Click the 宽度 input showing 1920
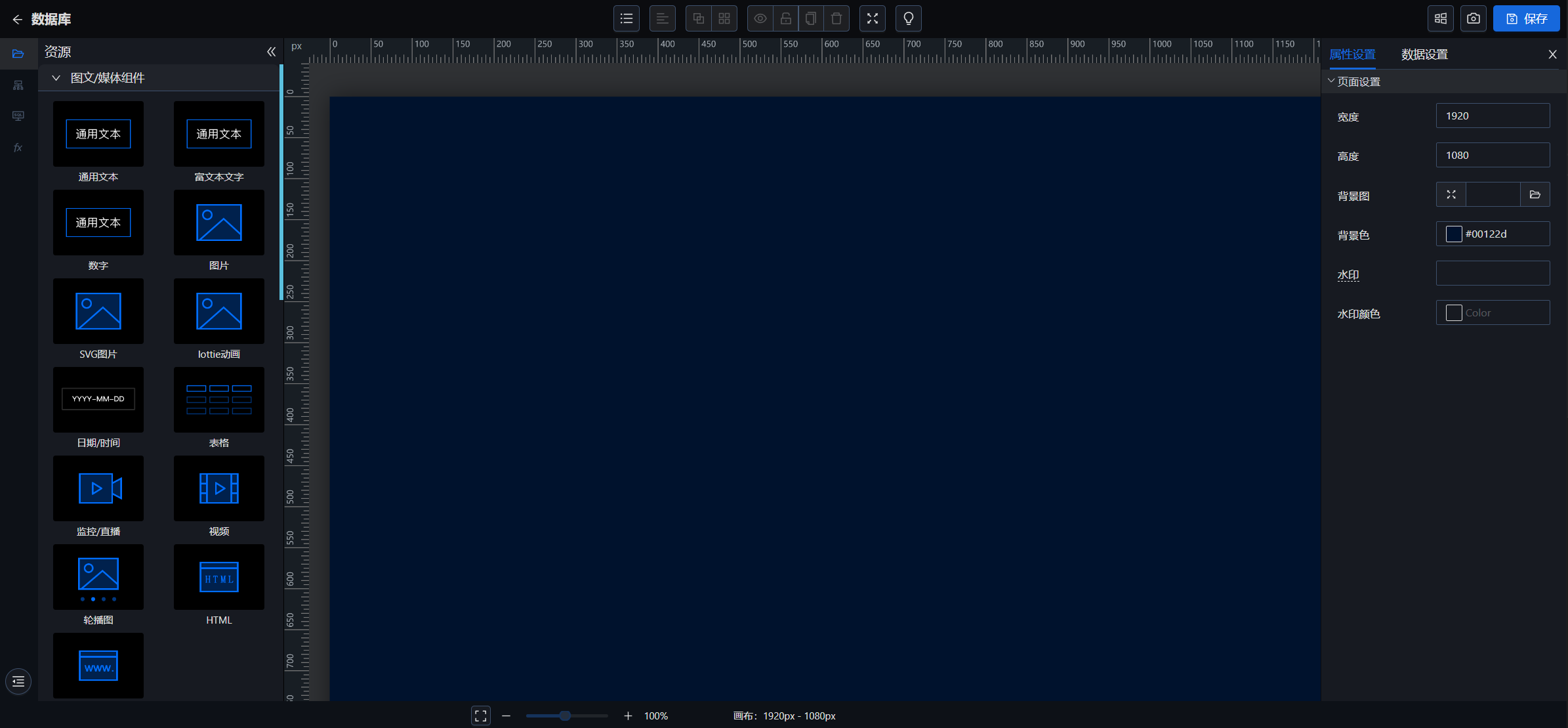1568x728 pixels. (1493, 116)
